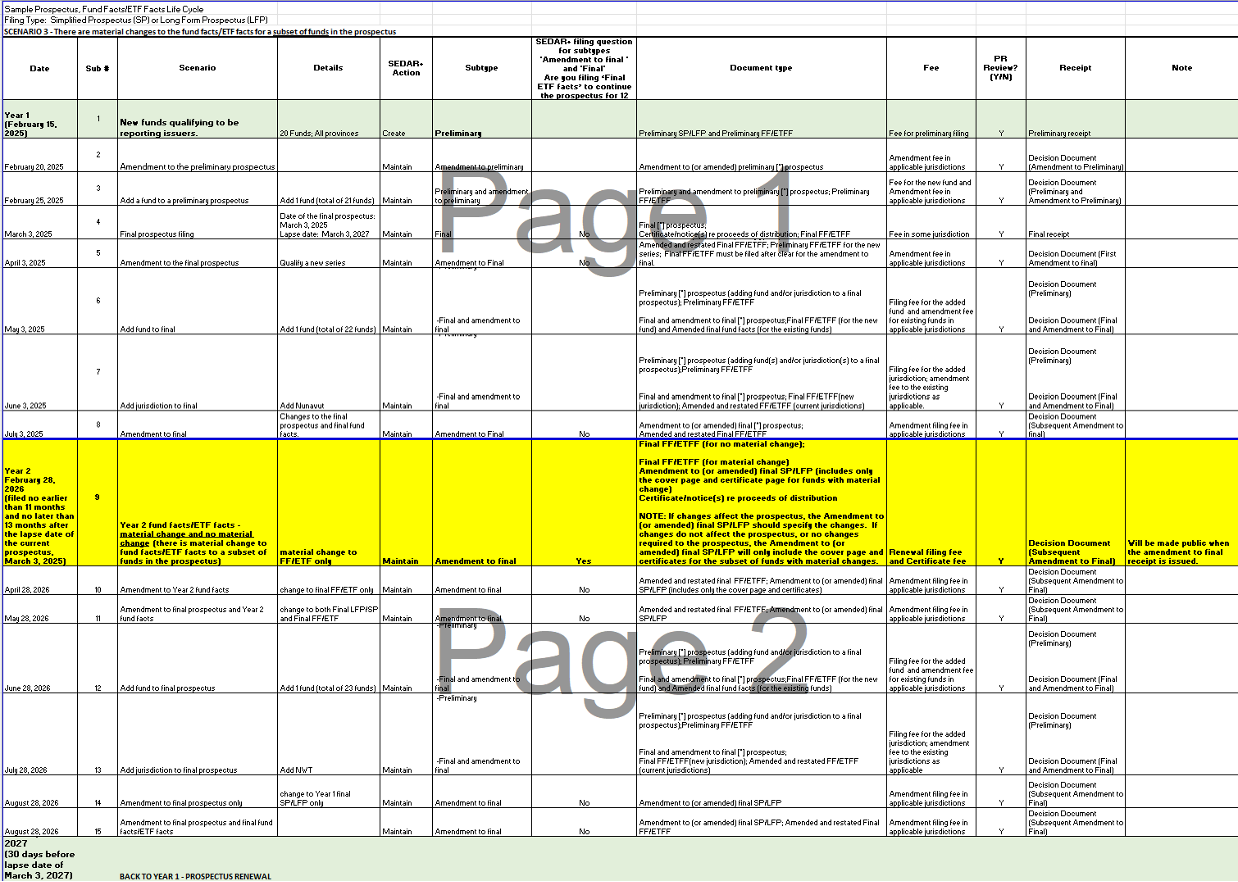Select the yellow 'Year 2 February 28, 2026' cell

[x=39, y=503]
